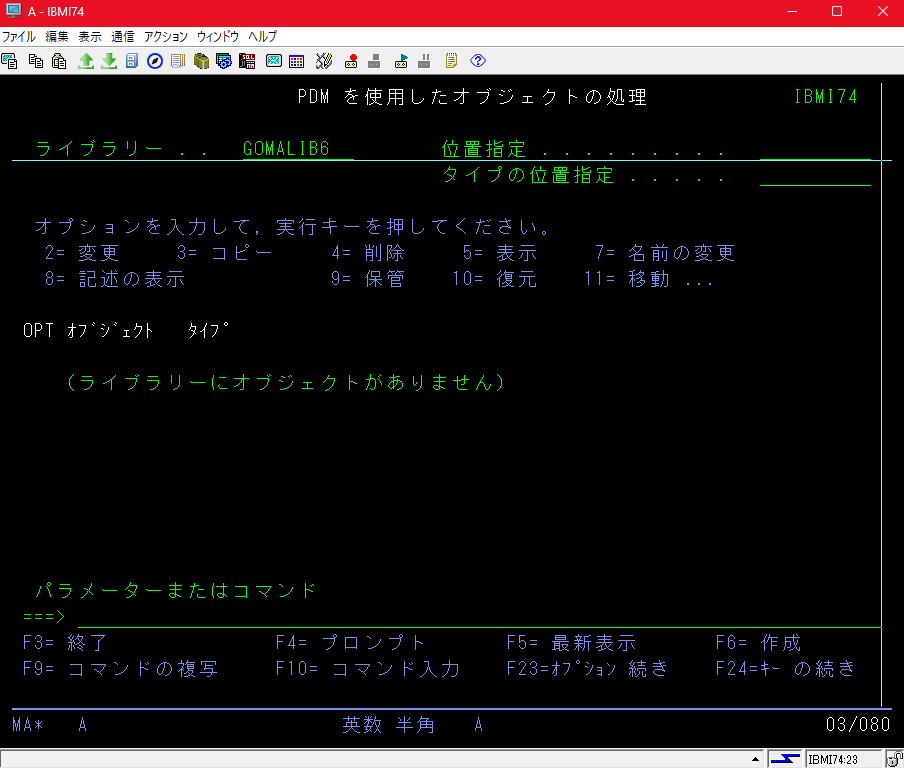Click the F4= プロンプト function key label

pos(350,642)
